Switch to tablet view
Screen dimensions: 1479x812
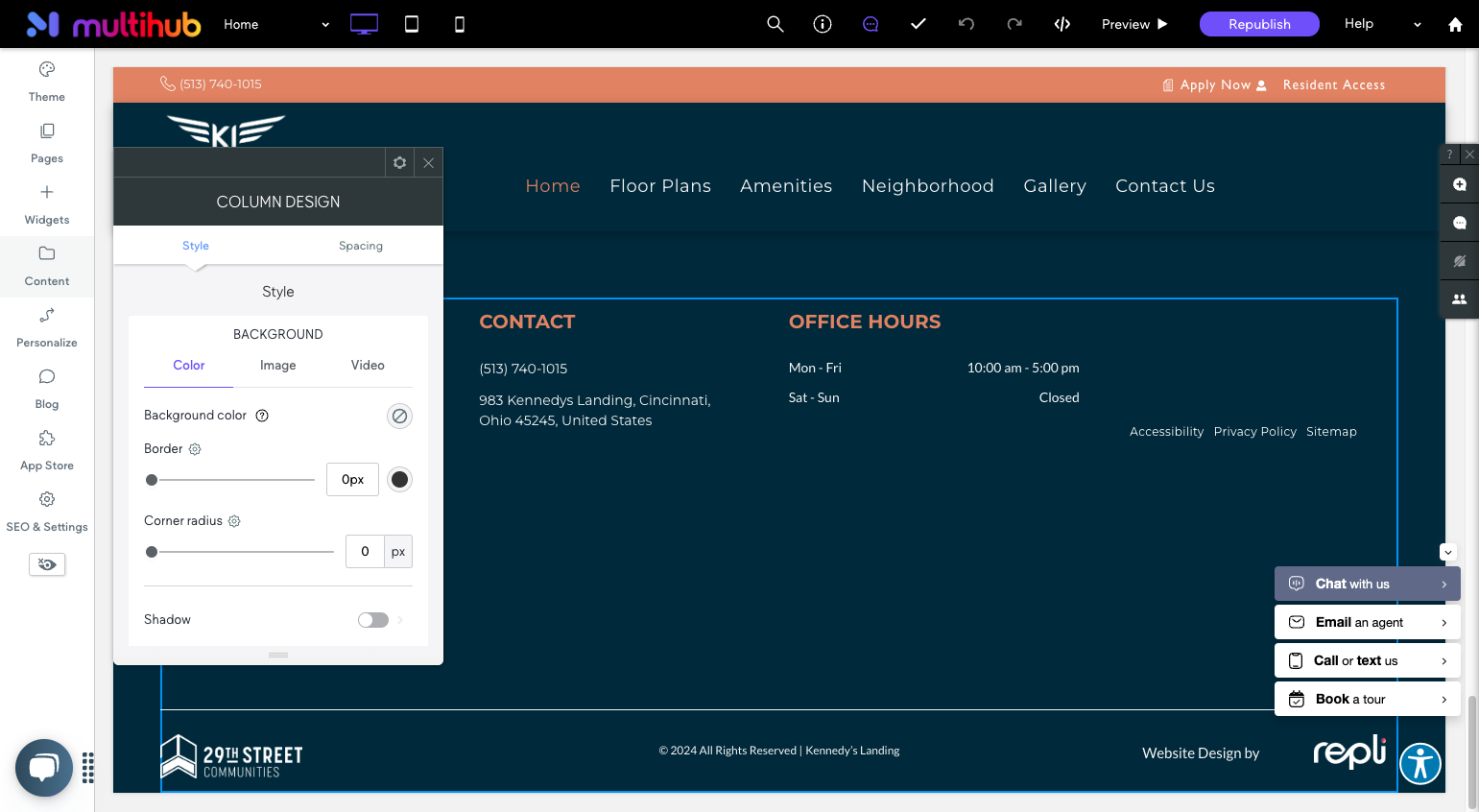[412, 24]
